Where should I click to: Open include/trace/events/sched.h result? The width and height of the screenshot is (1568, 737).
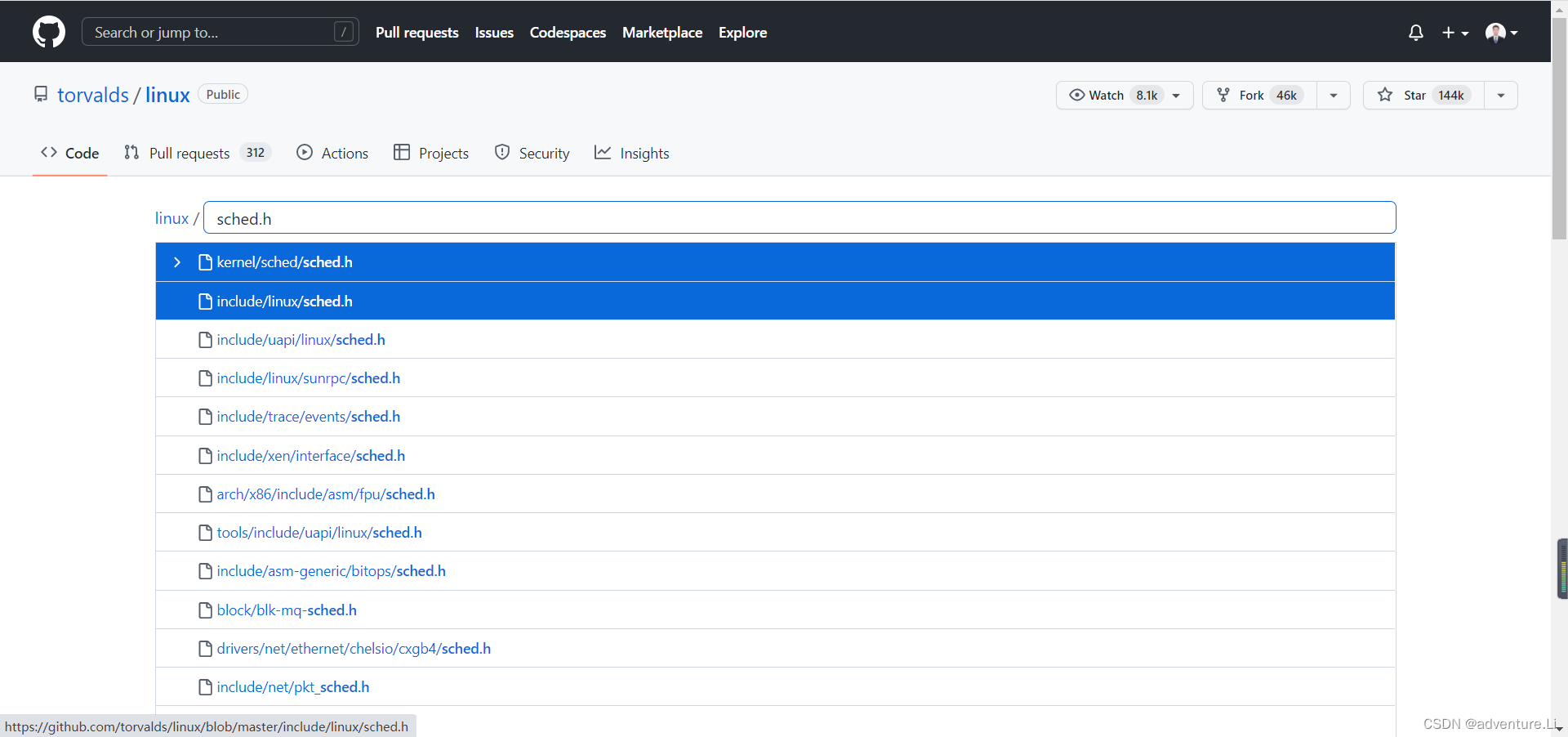pos(775,417)
